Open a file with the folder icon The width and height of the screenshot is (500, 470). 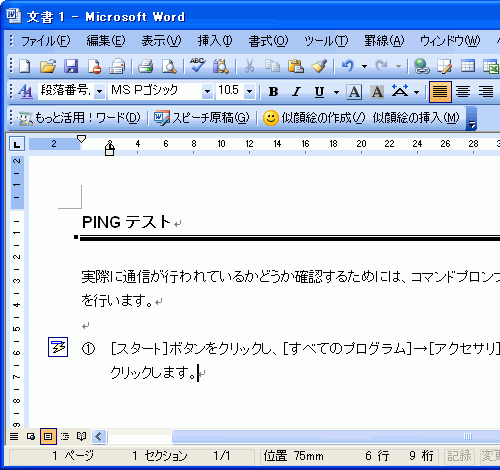tap(48, 66)
